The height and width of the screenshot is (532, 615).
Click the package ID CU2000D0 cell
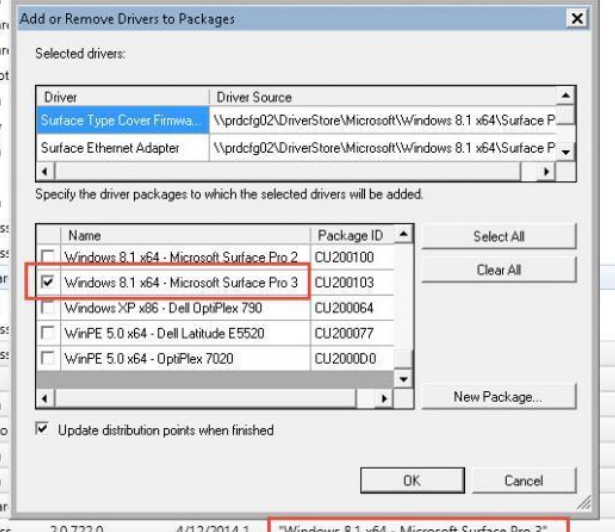pos(352,359)
